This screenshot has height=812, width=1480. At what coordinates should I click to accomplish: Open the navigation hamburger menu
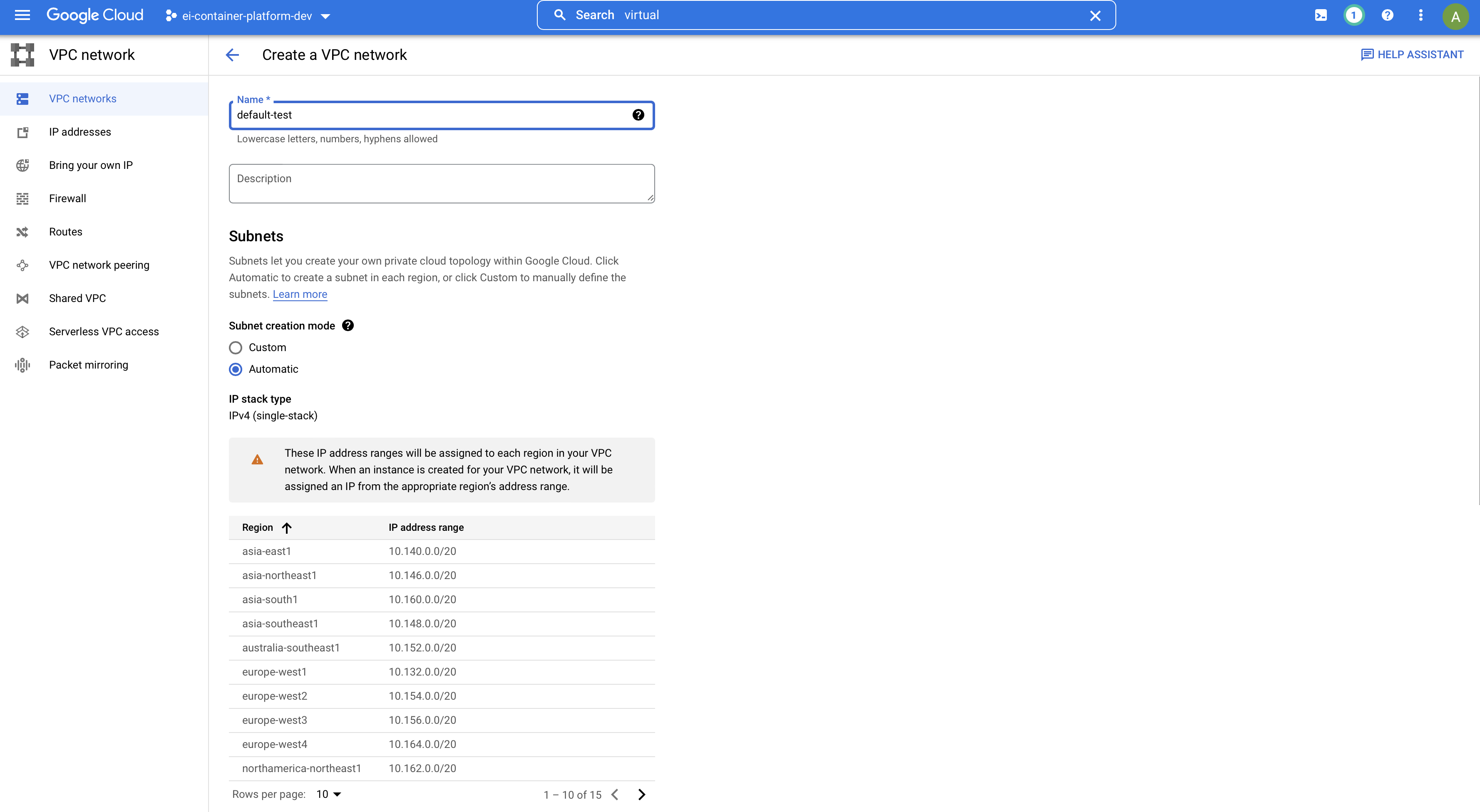[x=22, y=15]
